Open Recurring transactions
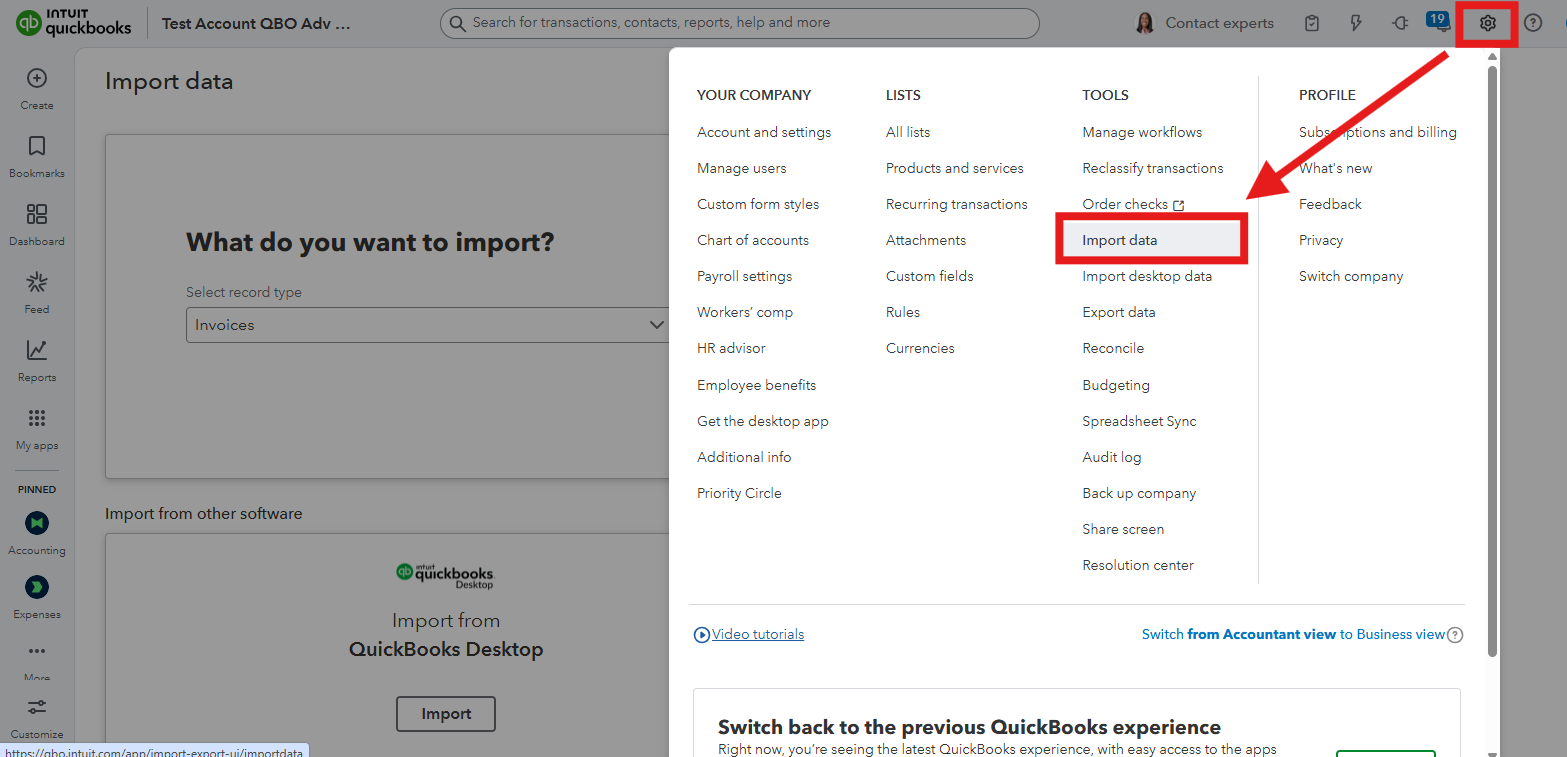This screenshot has height=757, width=1567. click(957, 204)
